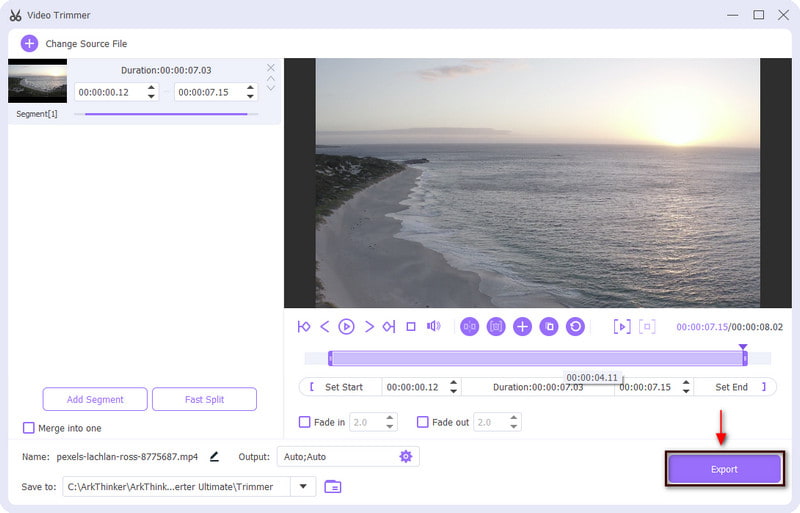
Task: Decrease the segment list end time 00:00:07.15
Action: pyautogui.click(x=250, y=96)
